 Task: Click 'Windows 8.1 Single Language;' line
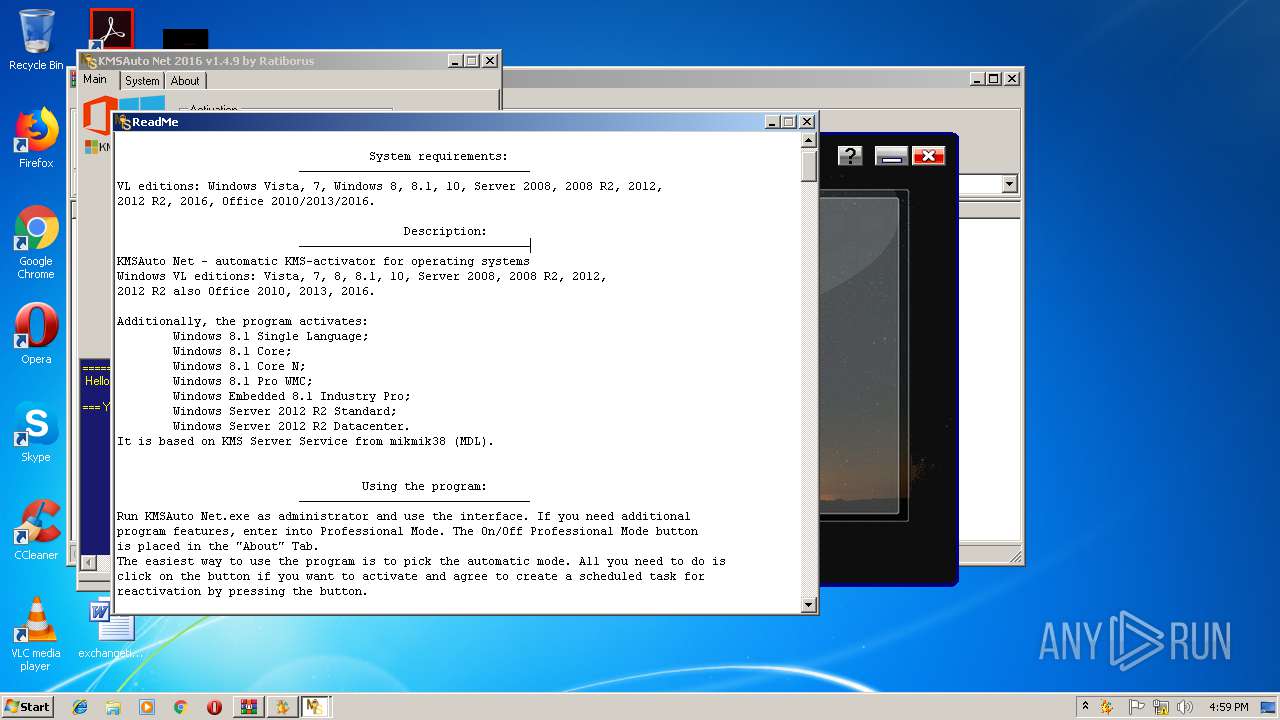tap(270, 336)
